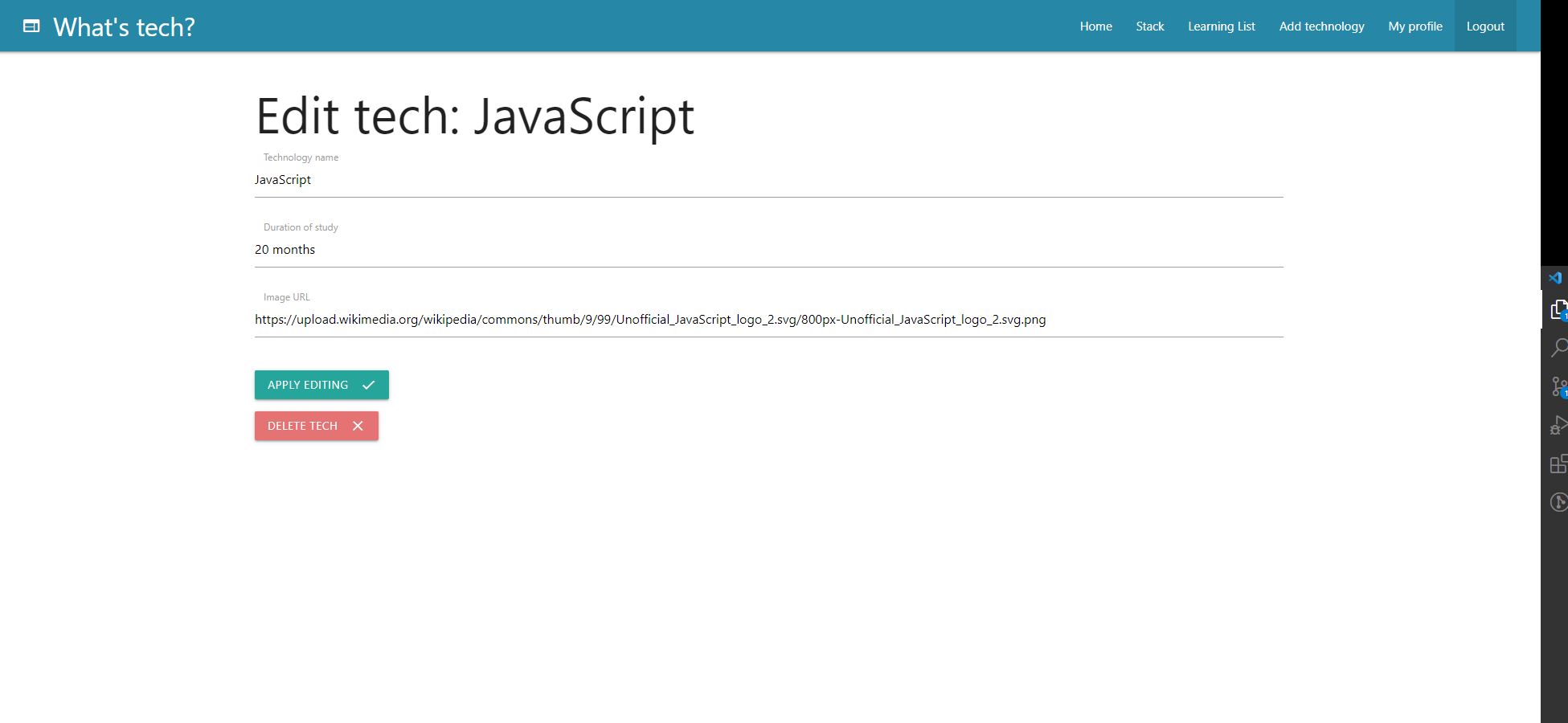The height and width of the screenshot is (723, 1568).
Task: Click the VS Code logo icon
Action: (1557, 277)
